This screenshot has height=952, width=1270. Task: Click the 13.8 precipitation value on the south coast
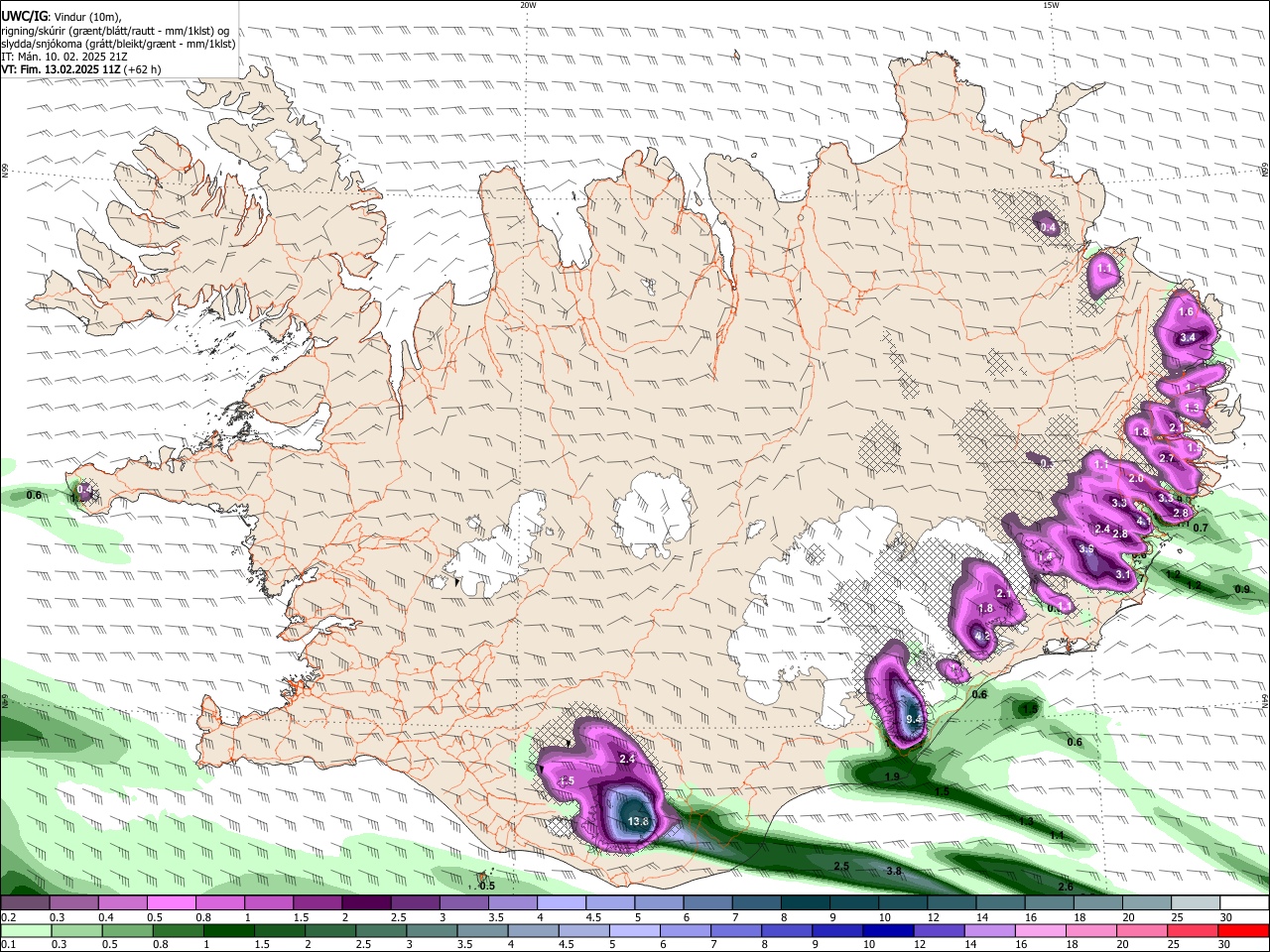pyautogui.click(x=638, y=821)
